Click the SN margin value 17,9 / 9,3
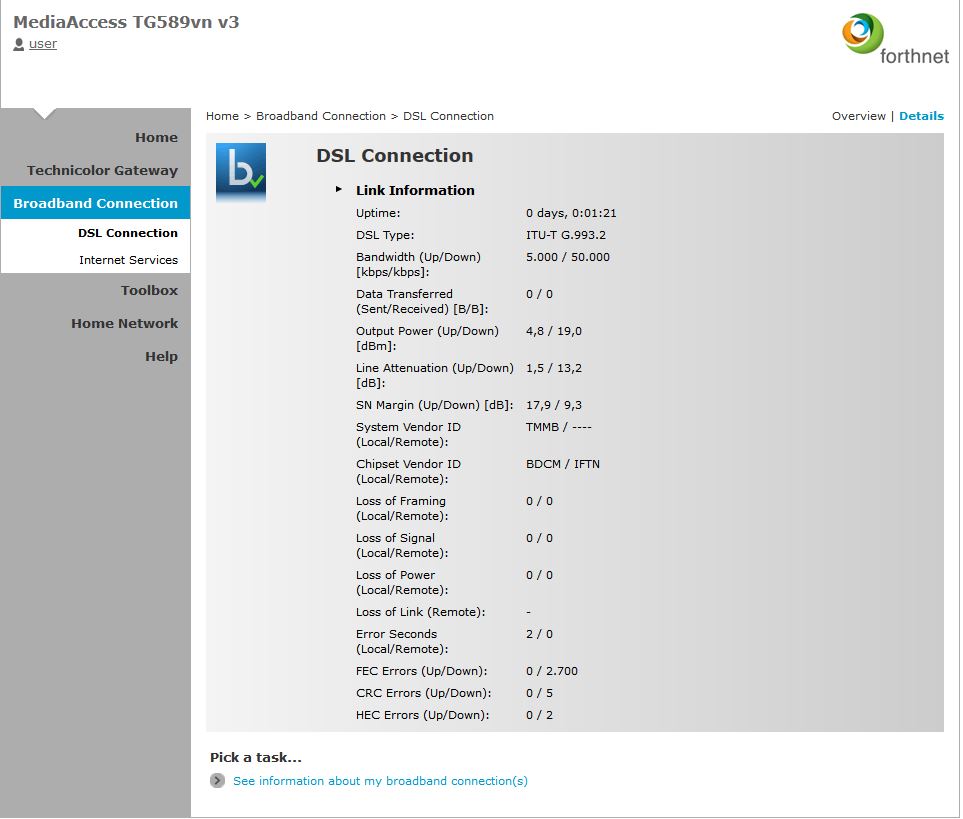 554,405
